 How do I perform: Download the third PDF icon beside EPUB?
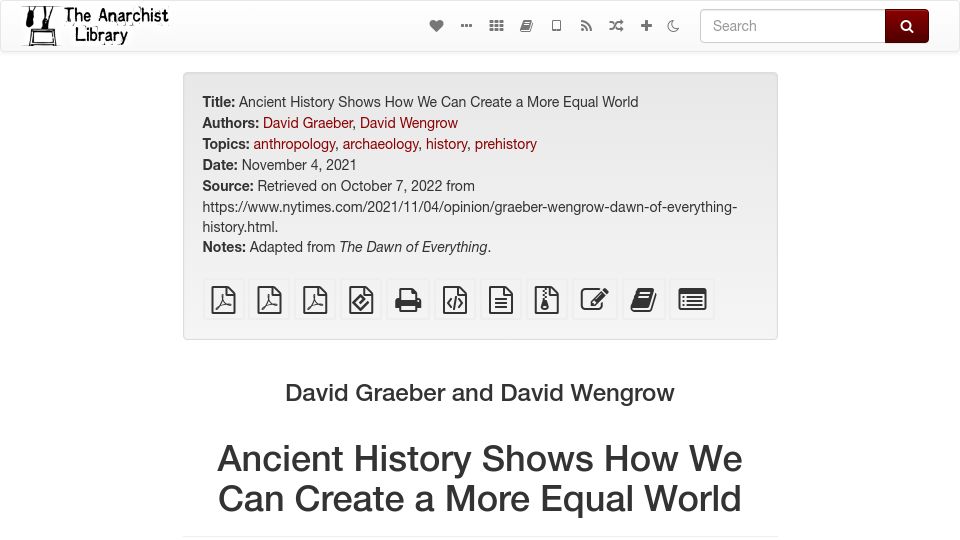pos(315,300)
